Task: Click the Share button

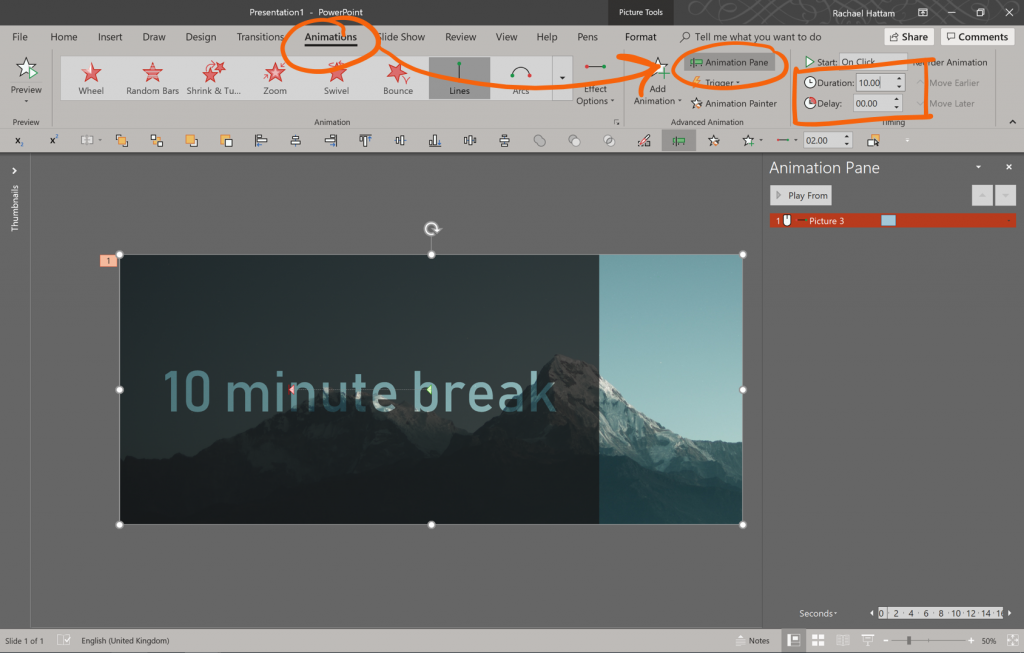Action: point(906,36)
